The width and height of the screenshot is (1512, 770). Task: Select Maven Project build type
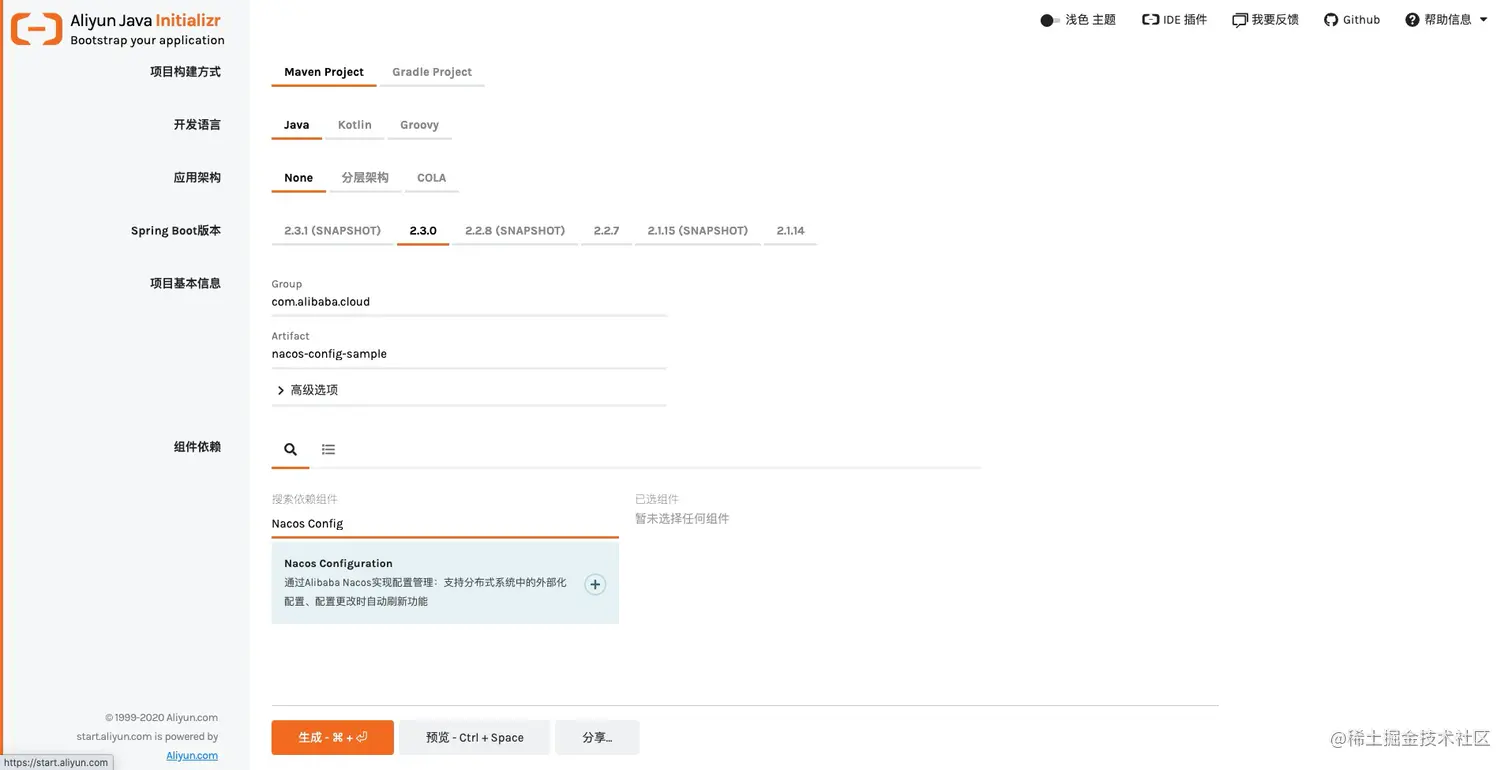(324, 72)
